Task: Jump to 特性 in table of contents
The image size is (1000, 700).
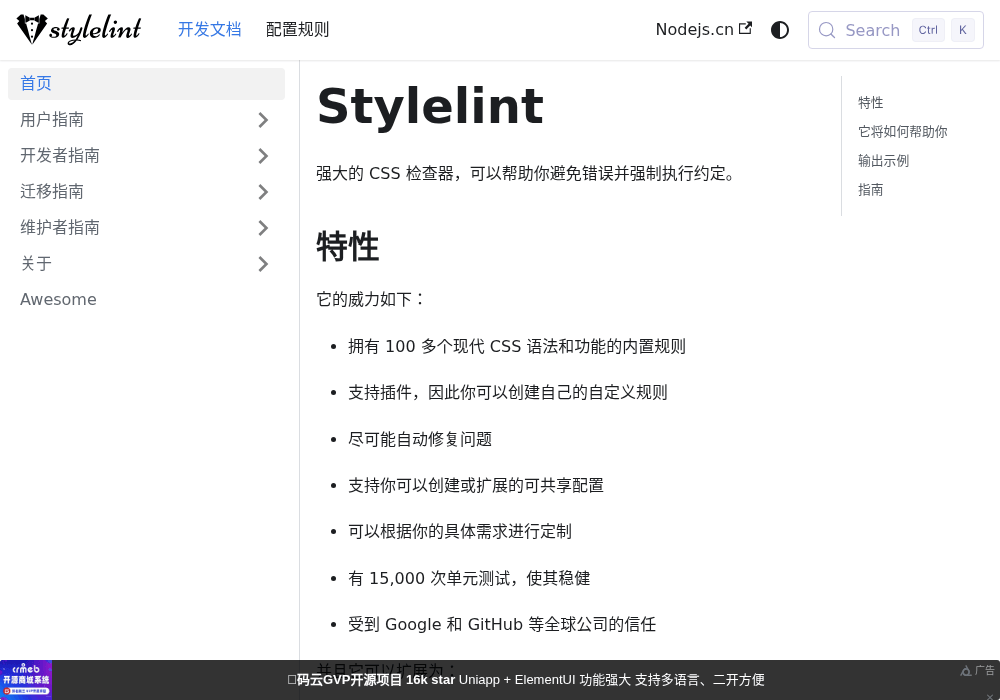Action: coord(871,103)
